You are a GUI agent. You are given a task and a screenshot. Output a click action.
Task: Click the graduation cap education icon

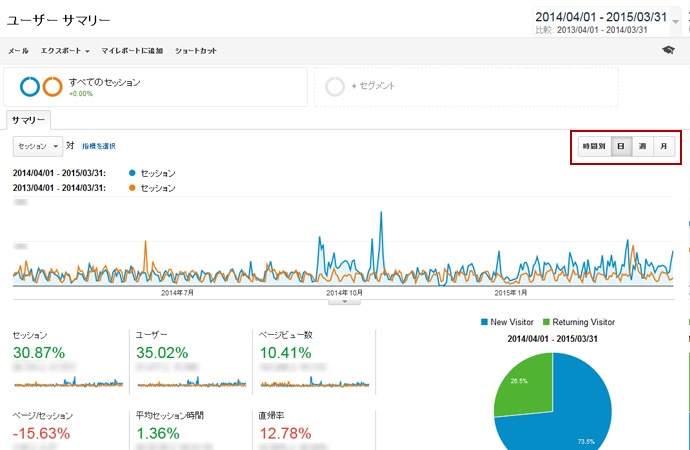coord(668,50)
